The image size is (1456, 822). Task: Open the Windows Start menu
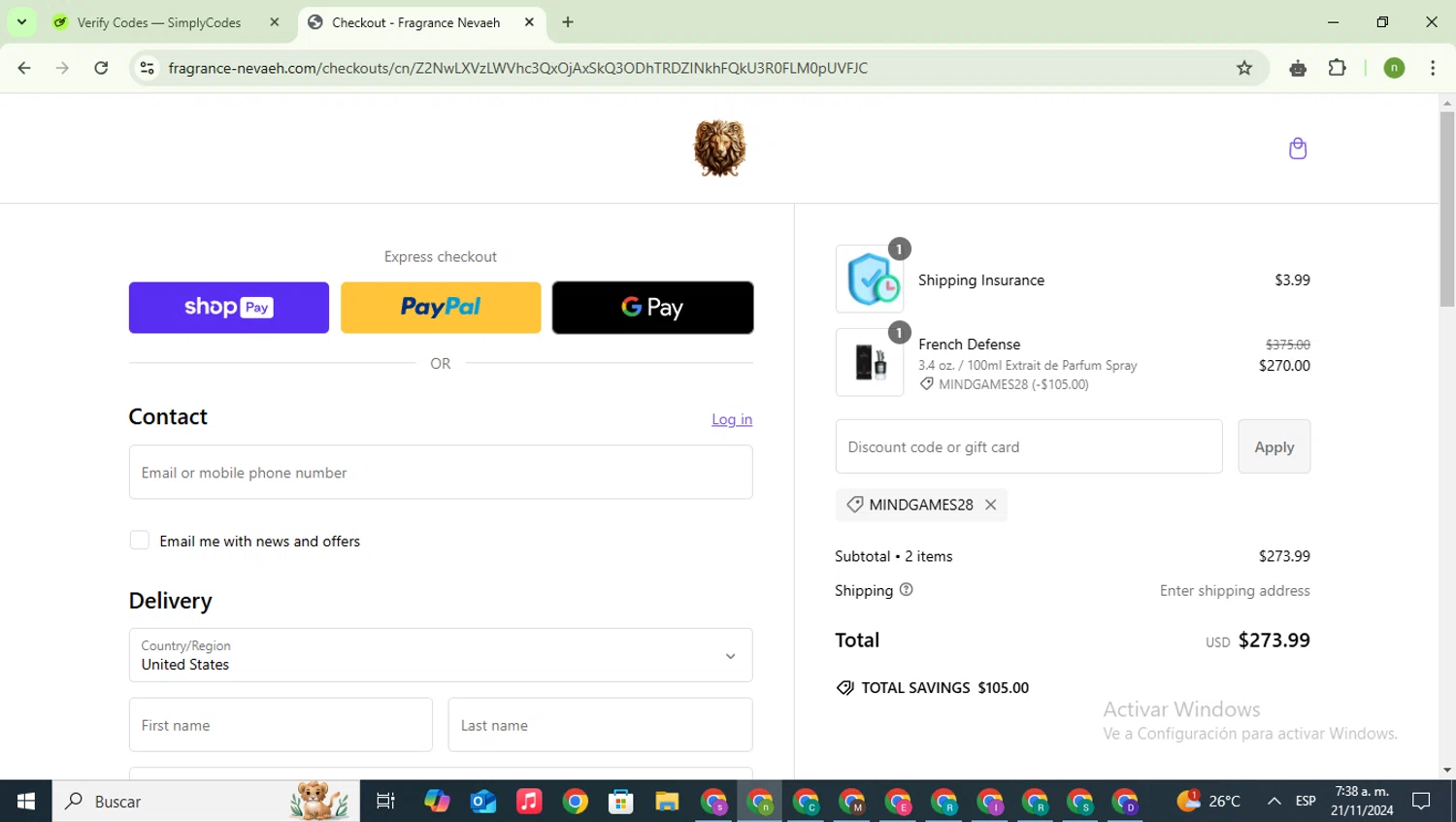point(26,802)
